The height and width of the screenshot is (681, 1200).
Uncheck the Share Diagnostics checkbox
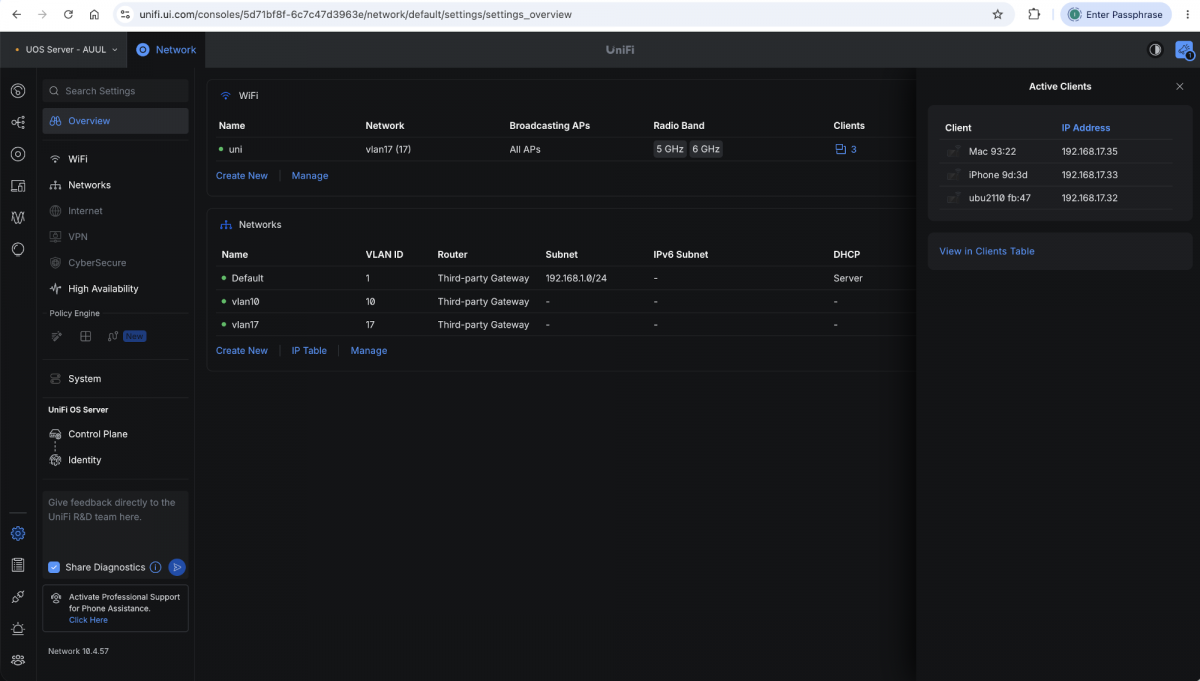54,567
